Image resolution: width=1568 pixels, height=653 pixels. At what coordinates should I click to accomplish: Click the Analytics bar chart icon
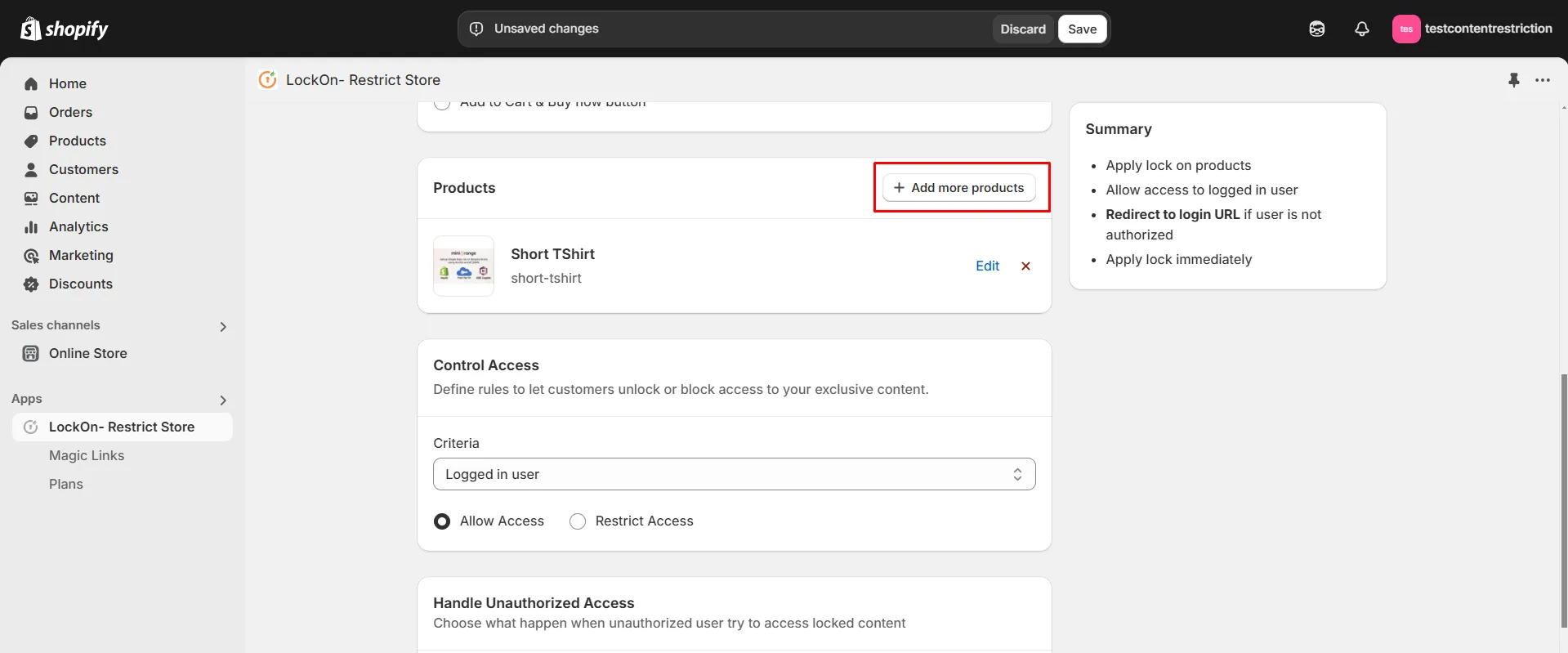coord(31,226)
